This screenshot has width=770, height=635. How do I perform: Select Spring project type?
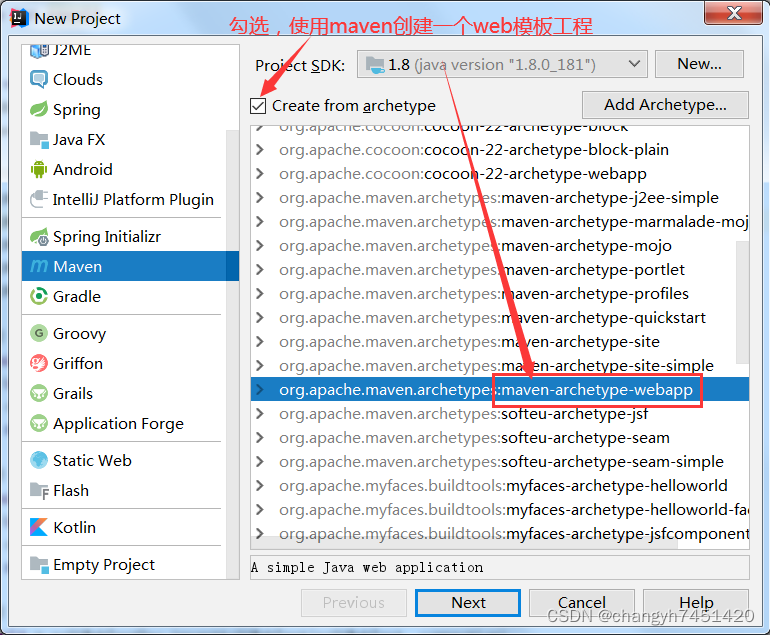tap(124, 109)
